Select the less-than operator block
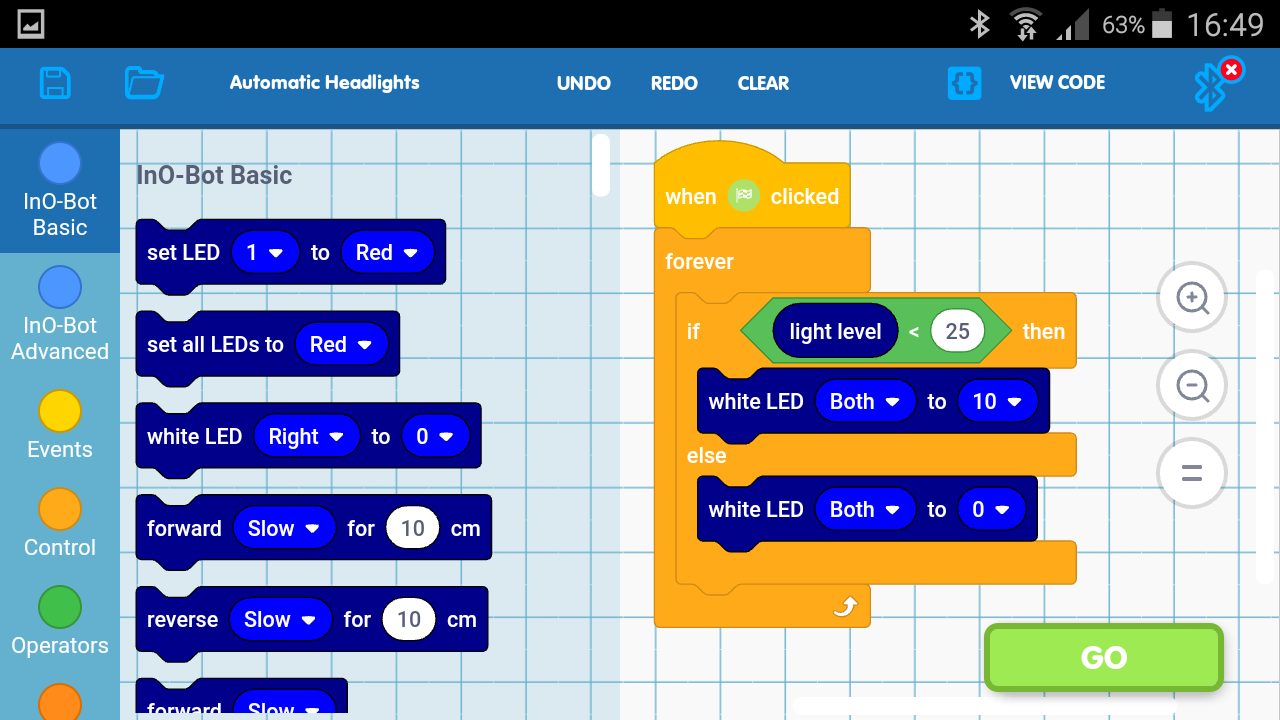Image resolution: width=1280 pixels, height=720 pixels. (913, 332)
